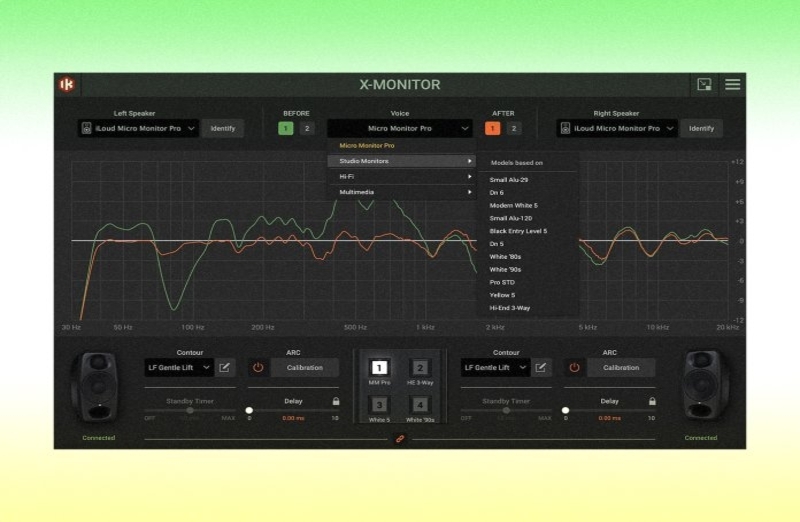Image resolution: width=800 pixels, height=522 pixels.
Task: Toggle the left ARC power icon
Action: point(258,367)
